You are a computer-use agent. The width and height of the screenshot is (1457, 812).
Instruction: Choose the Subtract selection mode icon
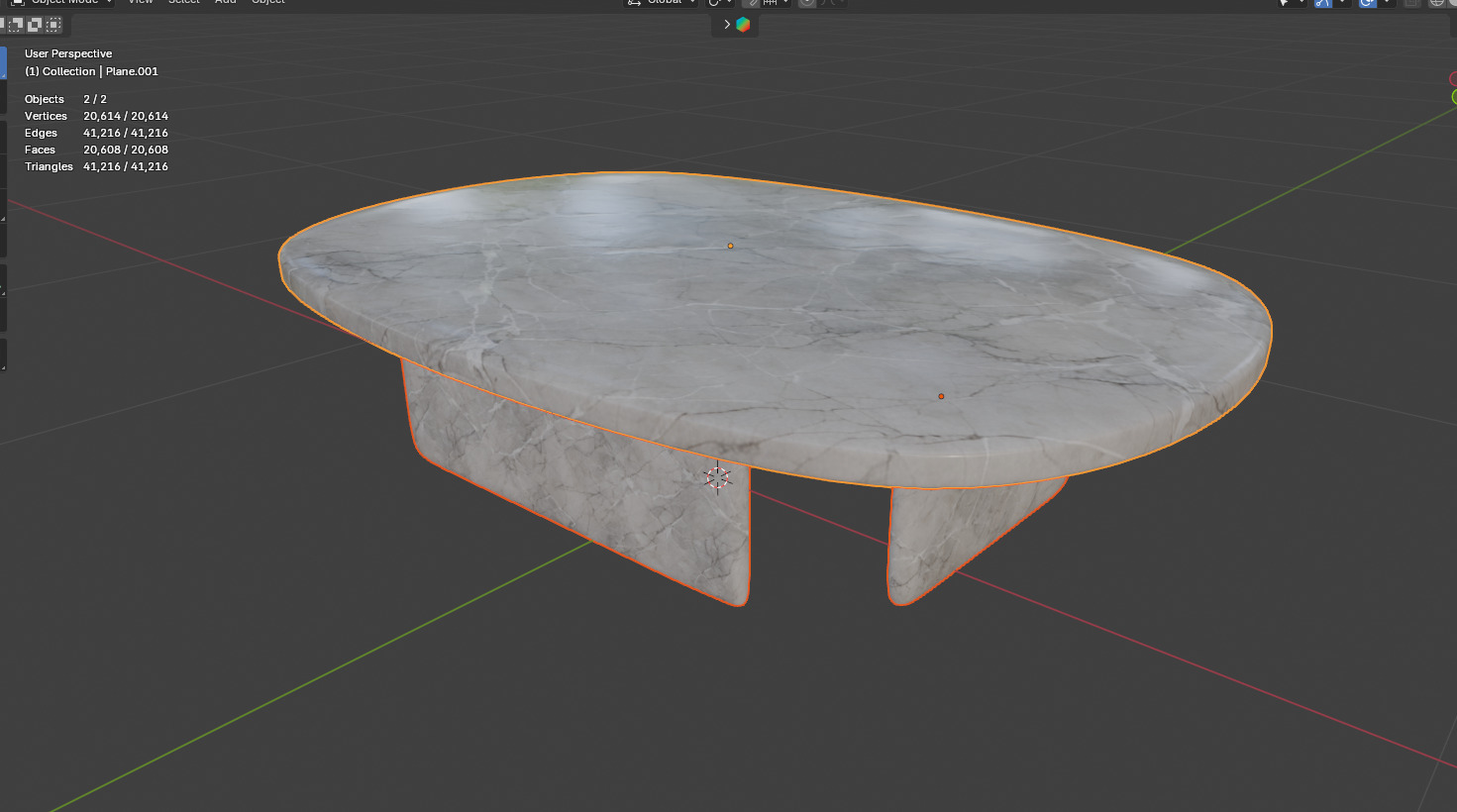tap(15, 24)
